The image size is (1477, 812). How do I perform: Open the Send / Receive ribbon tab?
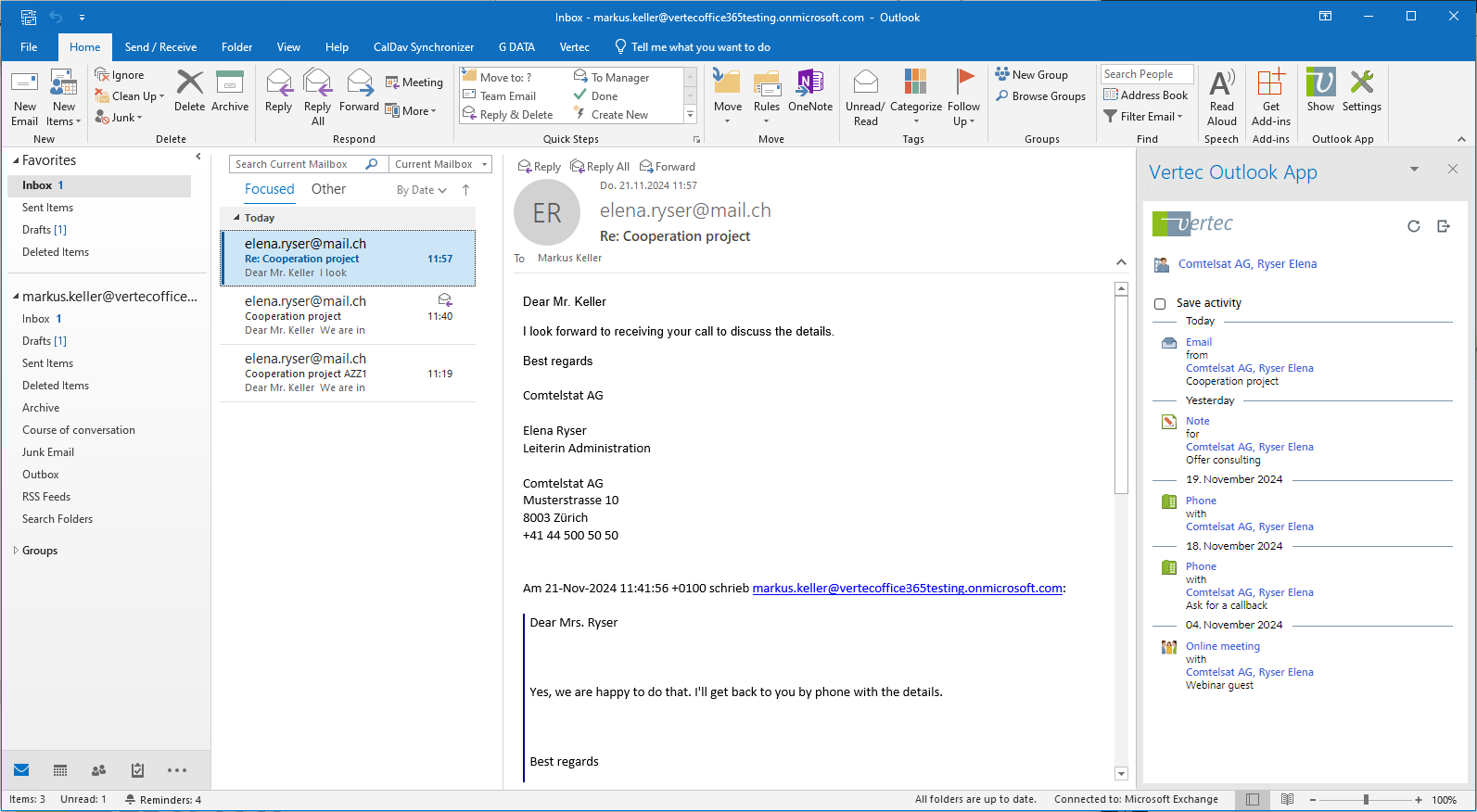[160, 47]
